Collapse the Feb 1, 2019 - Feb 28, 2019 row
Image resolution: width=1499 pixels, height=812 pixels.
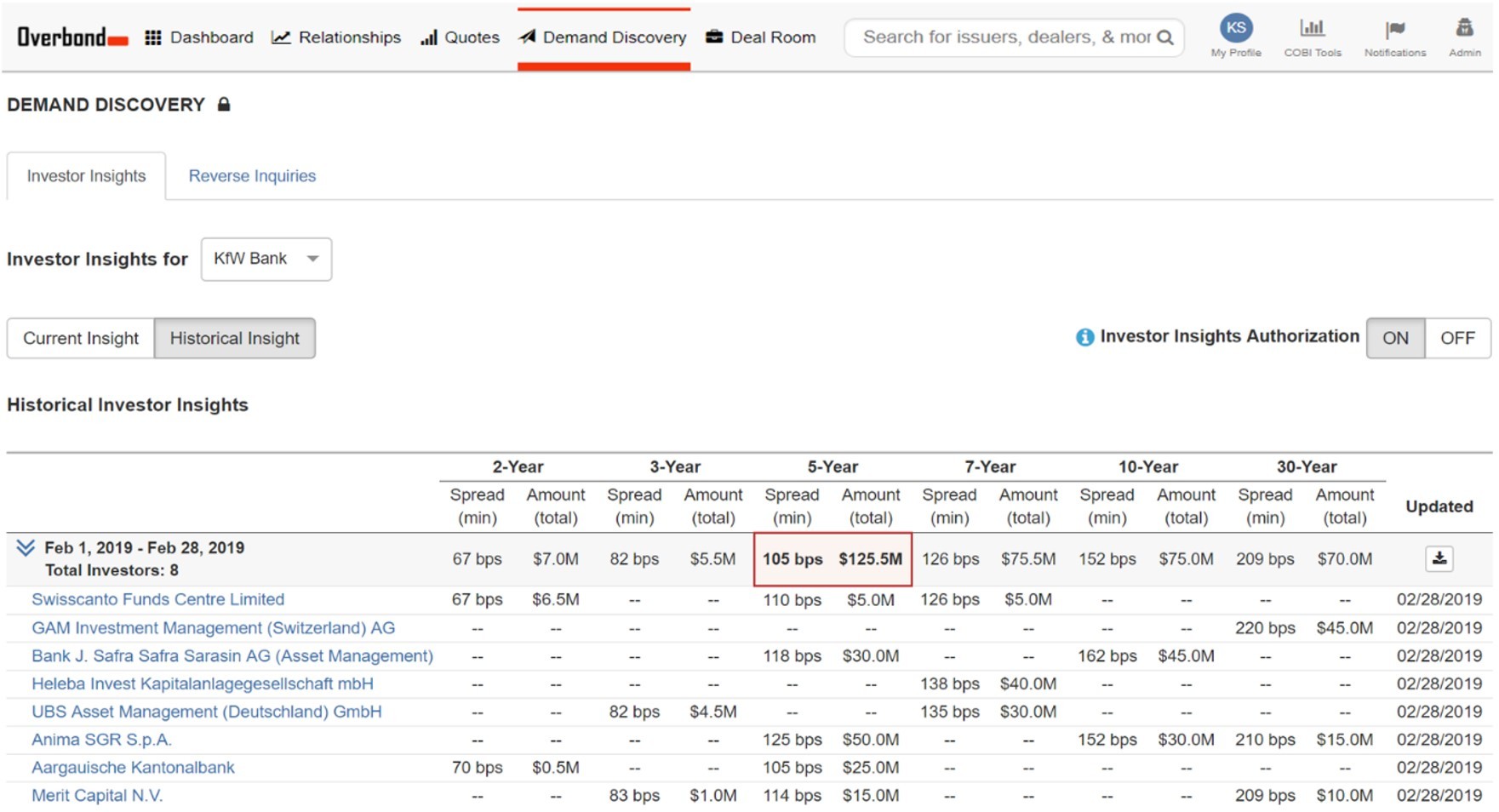tap(26, 548)
